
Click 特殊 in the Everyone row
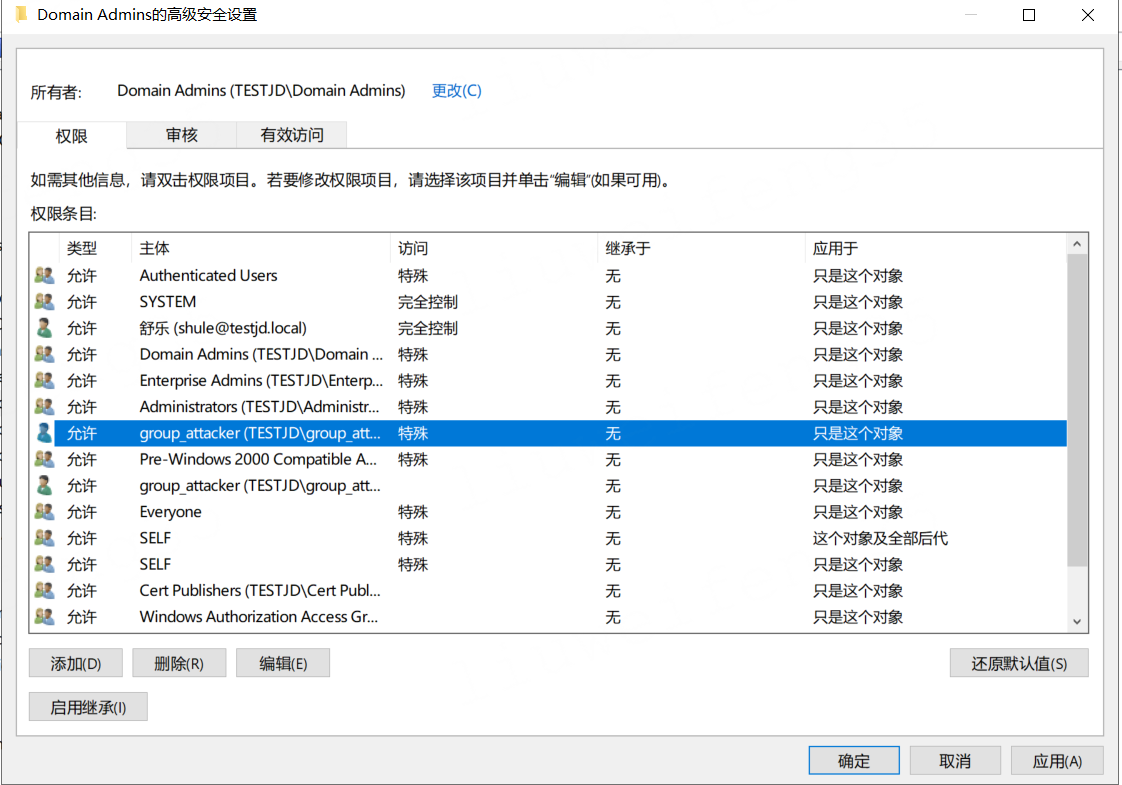[x=413, y=512]
